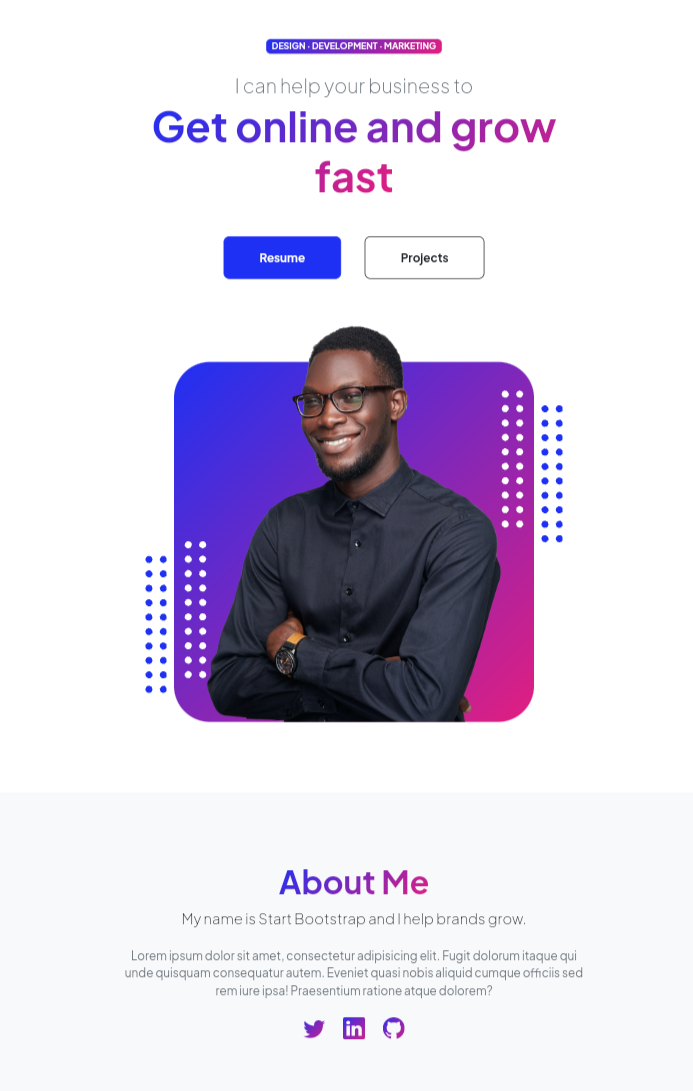This screenshot has height=1091, width=693.
Task: Click the Lorem ipsum paragraph text
Action: pos(353,973)
